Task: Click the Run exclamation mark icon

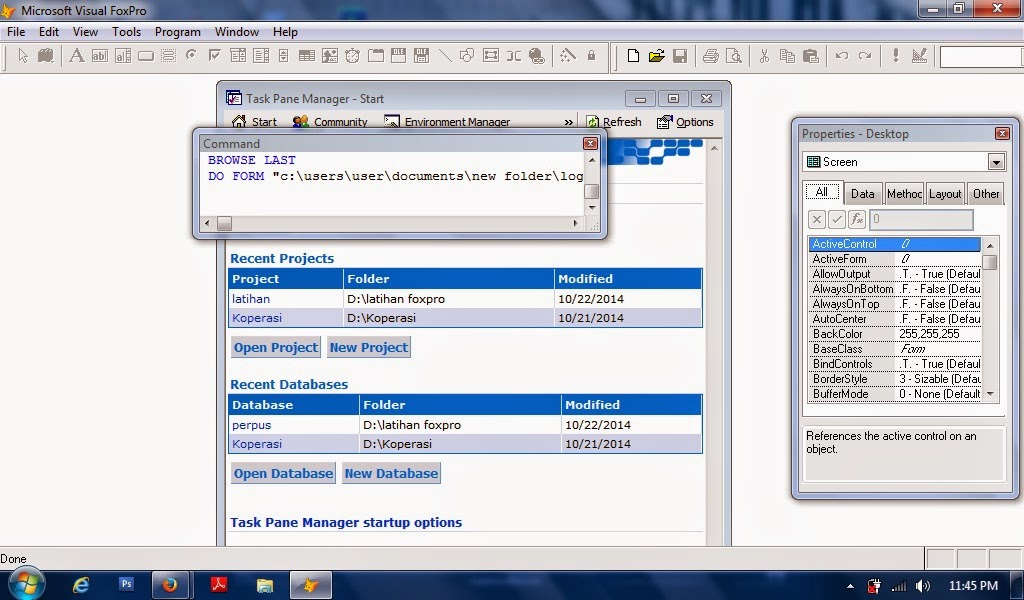Action: [895, 56]
